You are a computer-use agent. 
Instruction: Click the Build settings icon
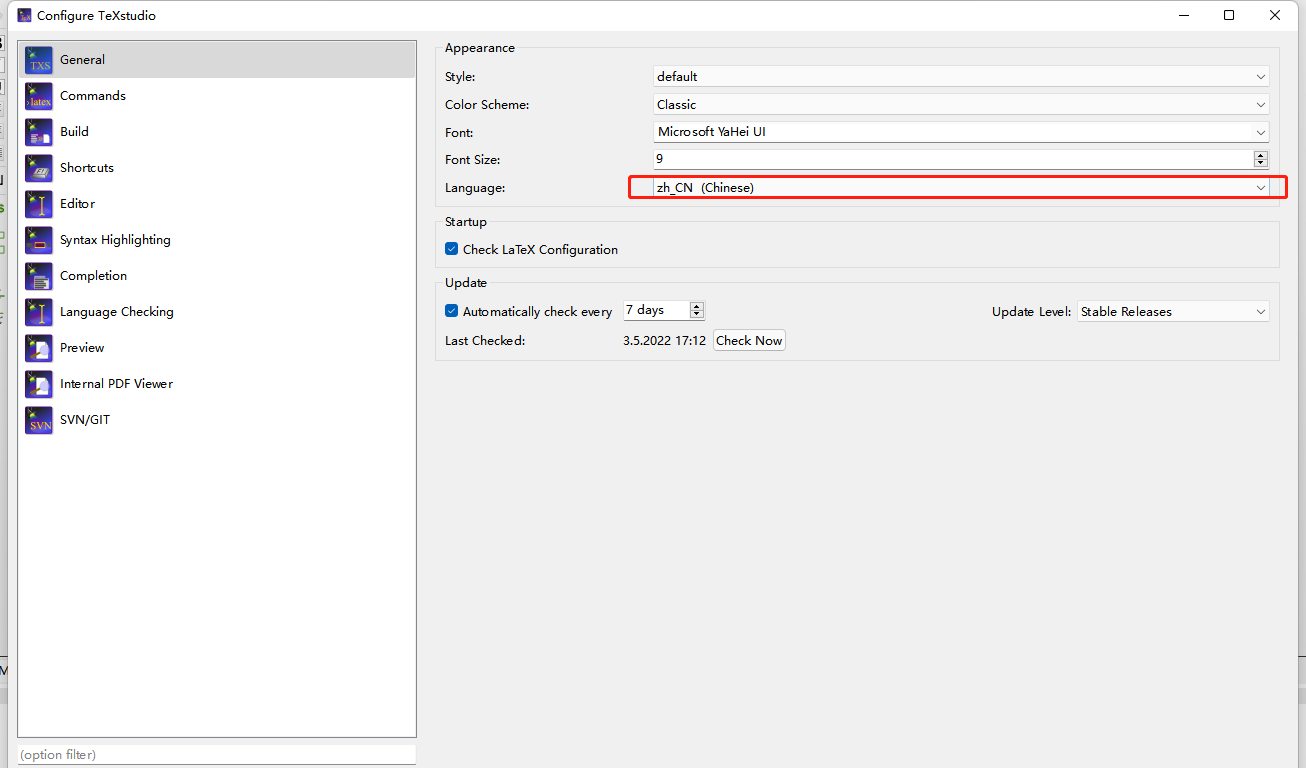coord(39,132)
